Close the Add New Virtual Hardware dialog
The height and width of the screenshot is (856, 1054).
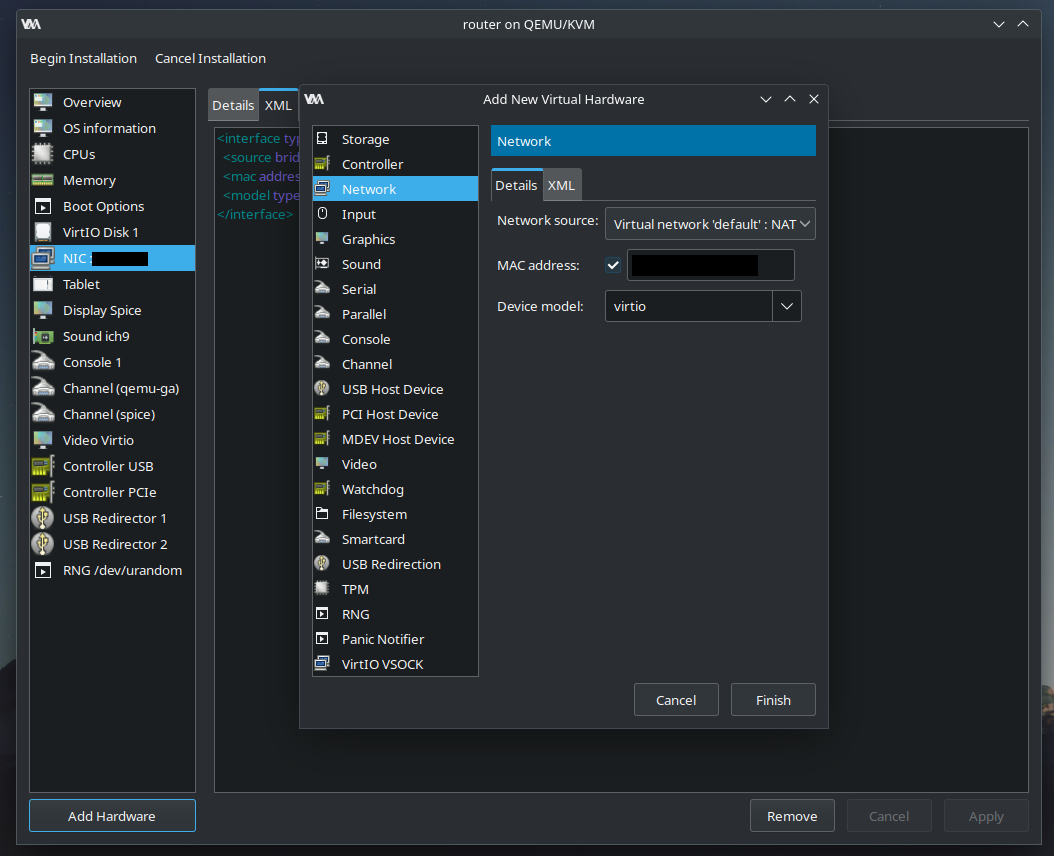[814, 99]
